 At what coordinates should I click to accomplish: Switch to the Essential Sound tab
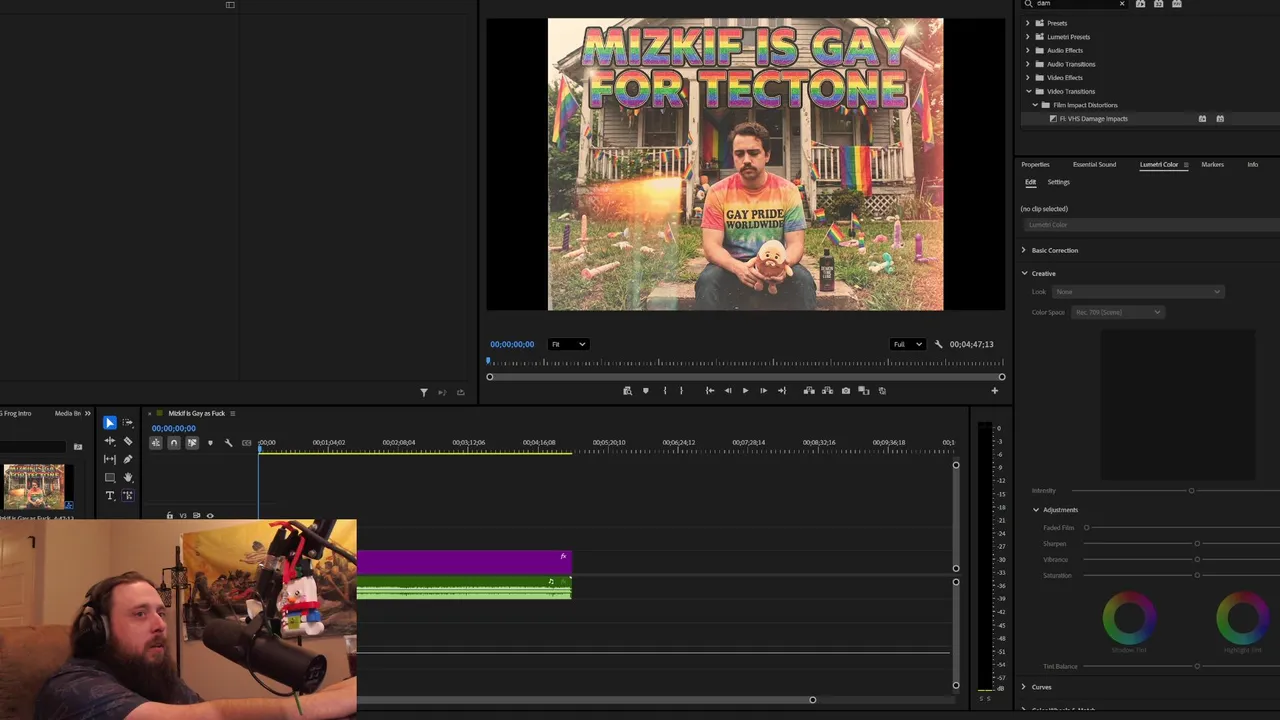click(1094, 164)
